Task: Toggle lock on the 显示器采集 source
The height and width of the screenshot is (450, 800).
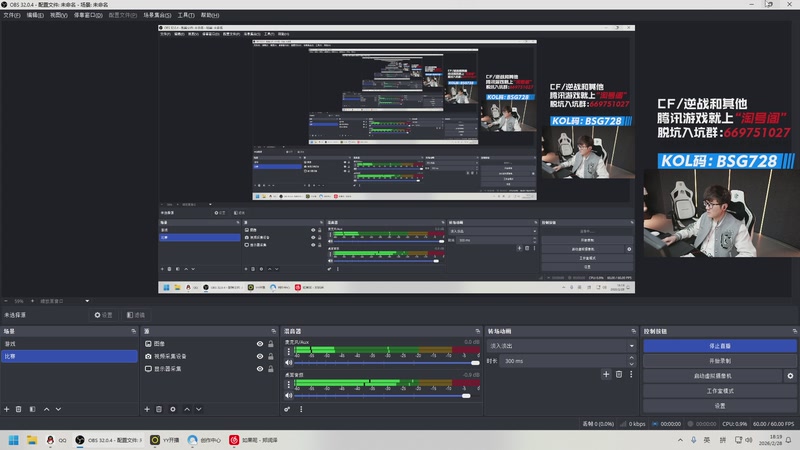Action: point(271,368)
